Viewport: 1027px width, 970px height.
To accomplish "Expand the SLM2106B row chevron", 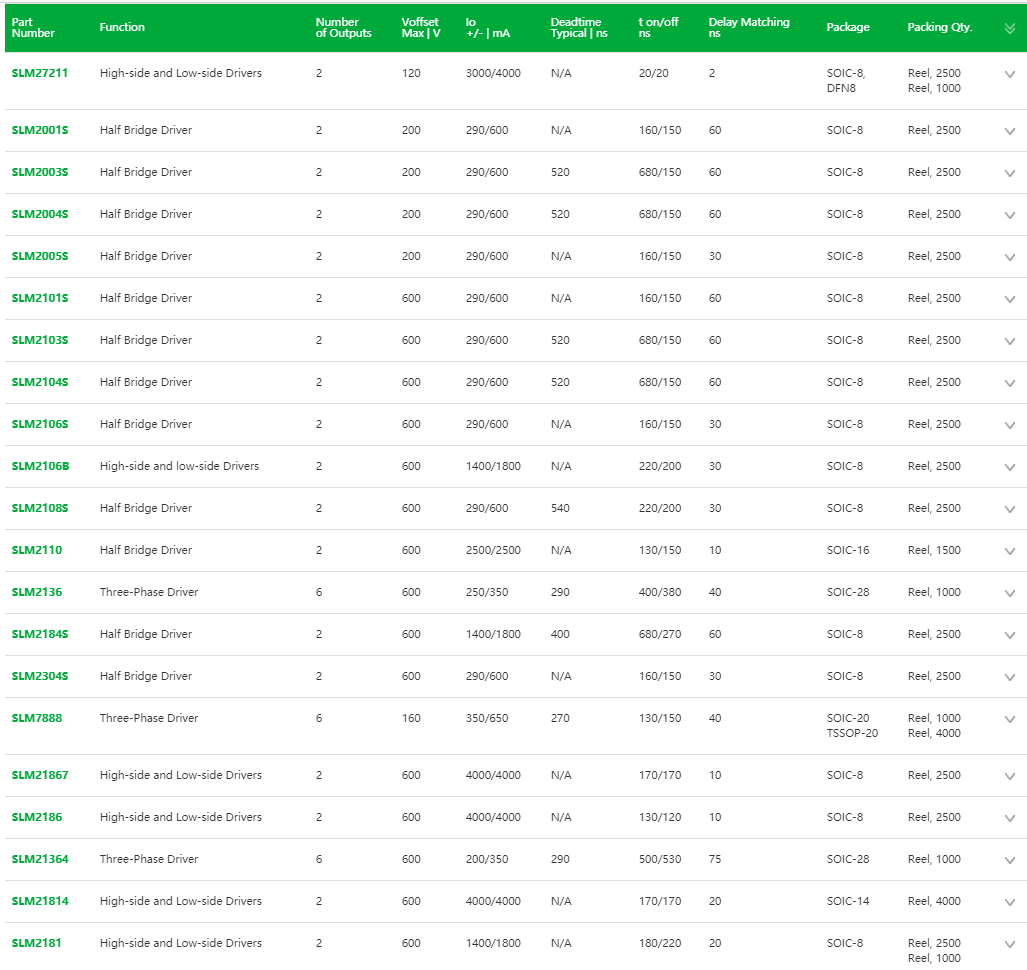I will [x=1009, y=467].
